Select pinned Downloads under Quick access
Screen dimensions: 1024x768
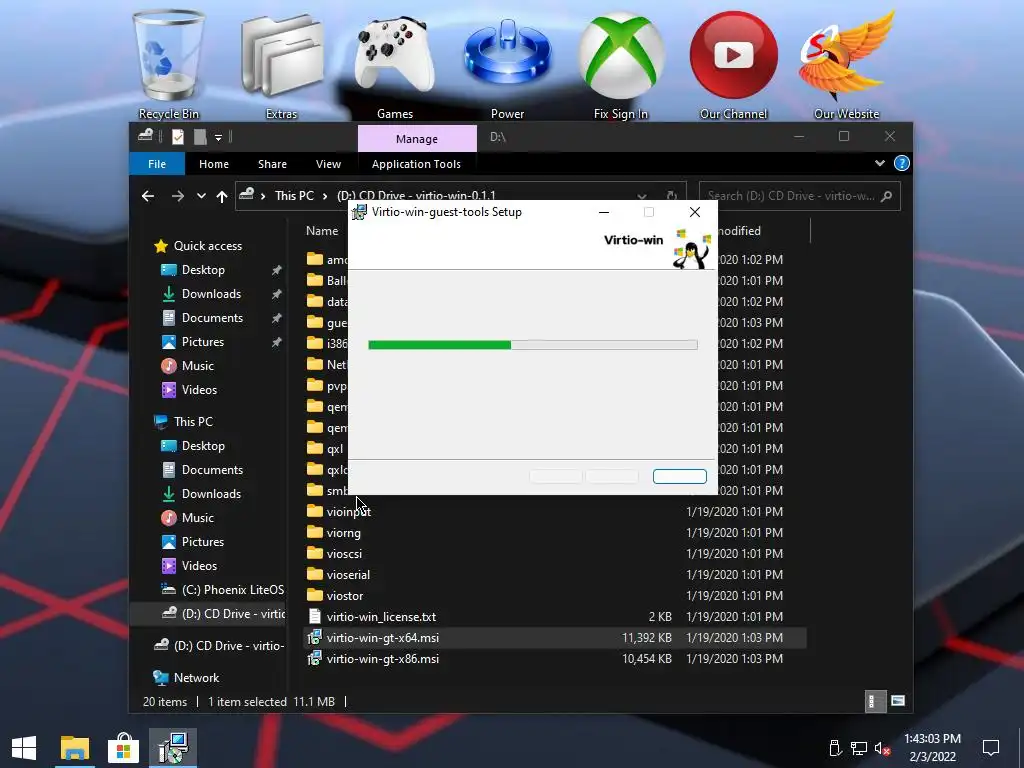[212, 294]
